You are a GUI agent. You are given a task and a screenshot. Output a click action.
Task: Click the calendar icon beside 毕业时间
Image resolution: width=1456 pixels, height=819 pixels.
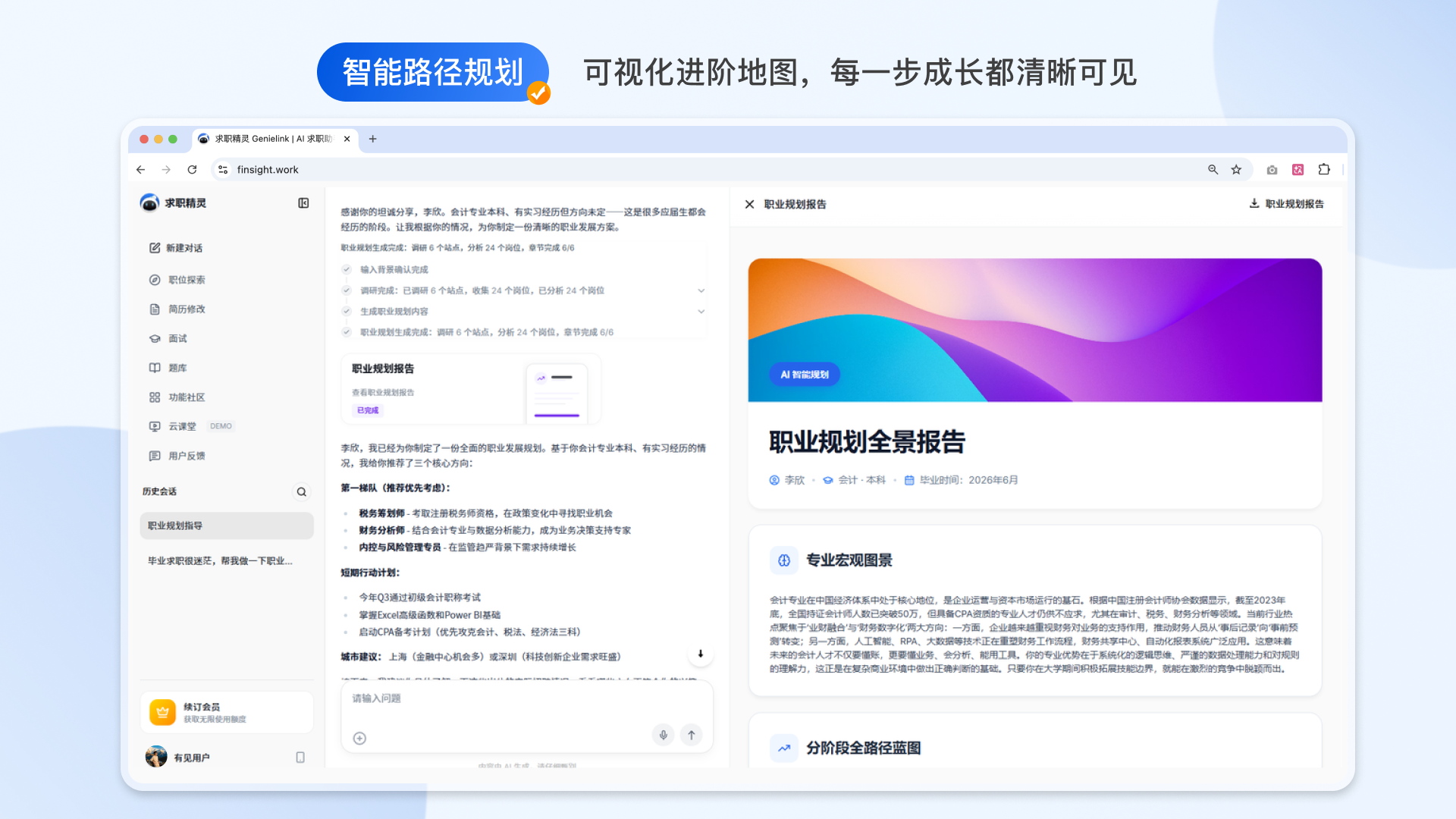(x=909, y=480)
